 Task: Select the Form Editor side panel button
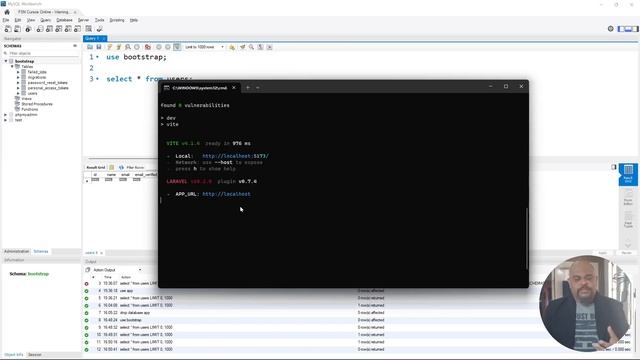[x=628, y=197]
